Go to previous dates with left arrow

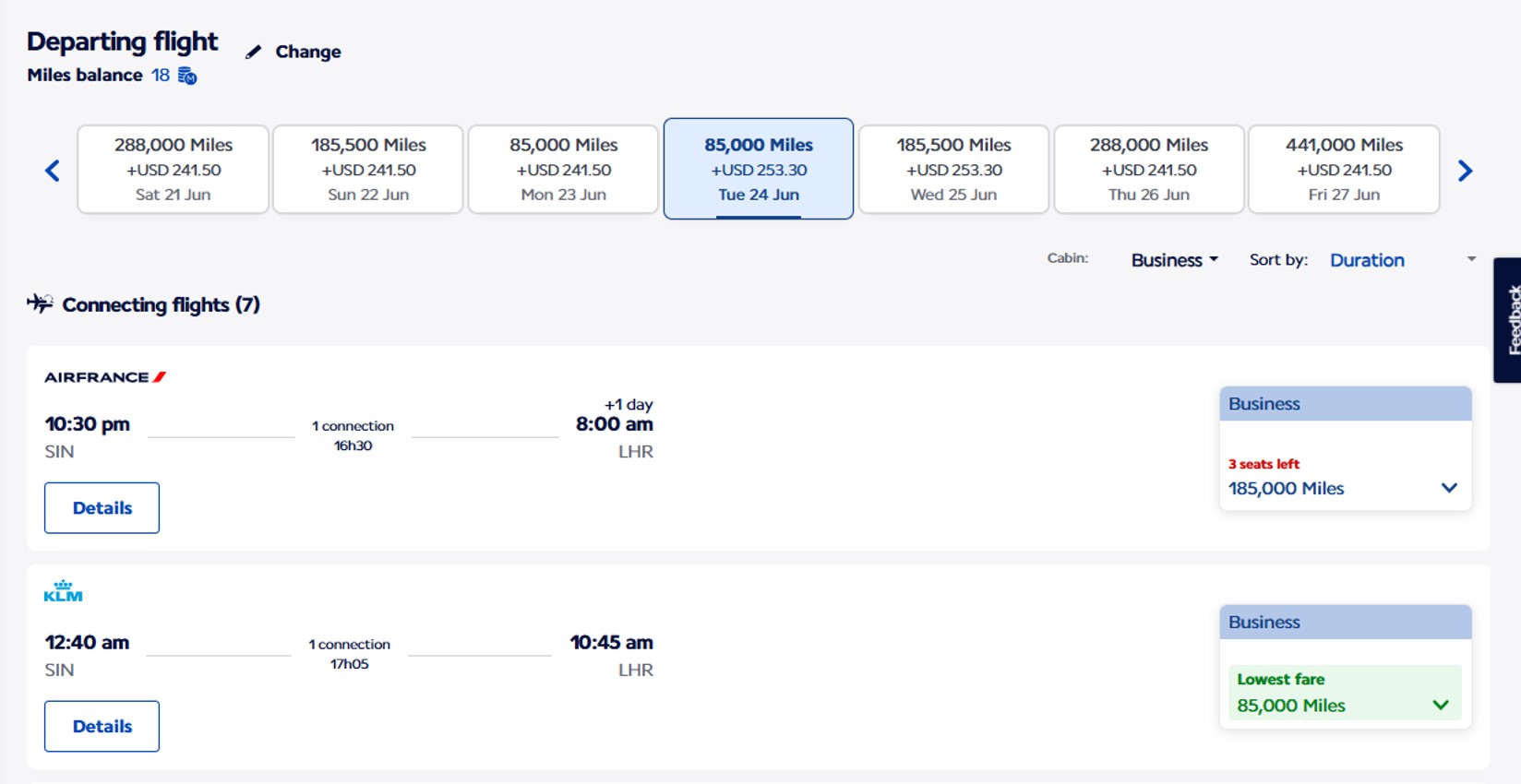click(x=53, y=171)
